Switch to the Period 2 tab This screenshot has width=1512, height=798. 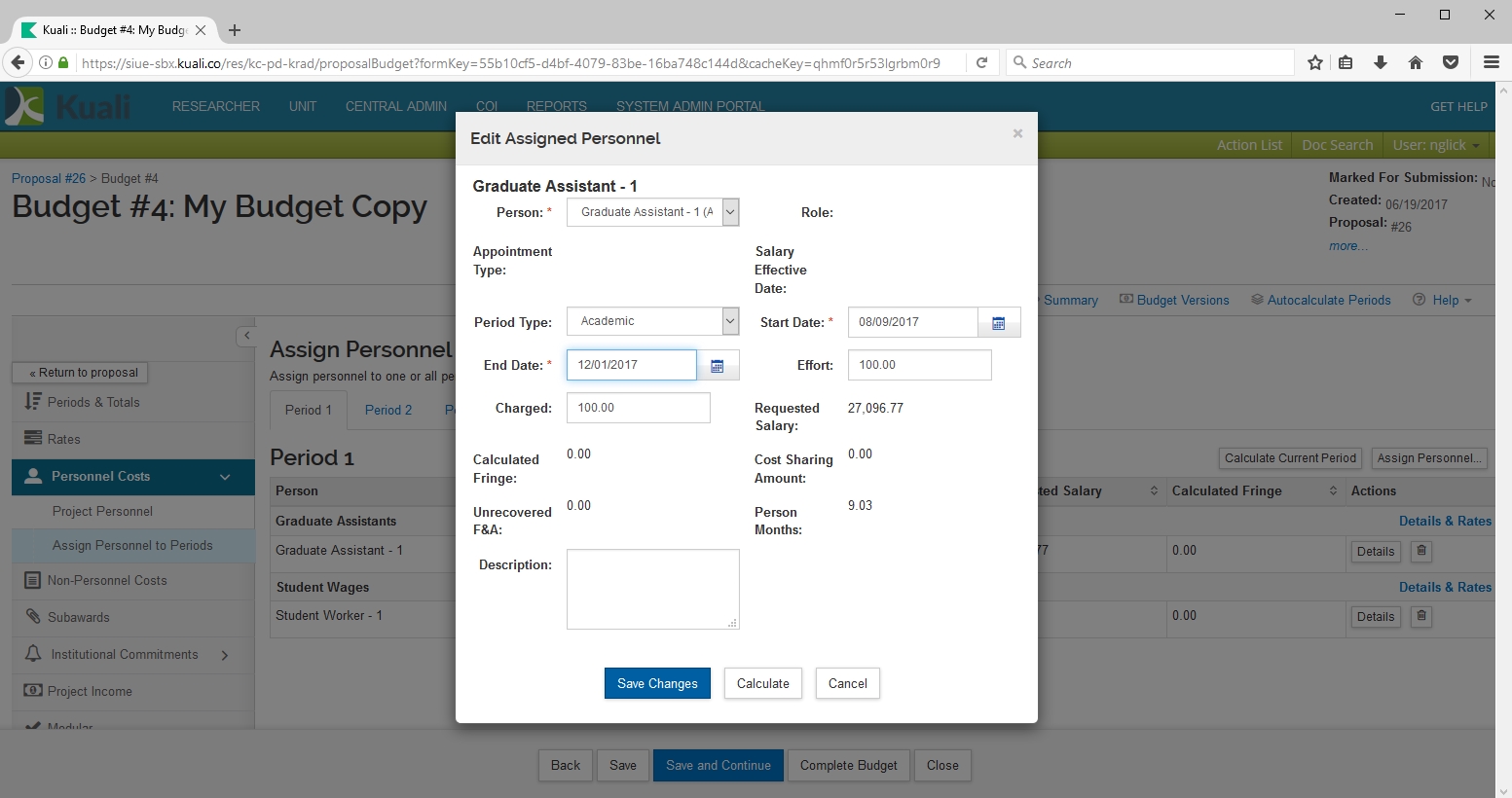pyautogui.click(x=388, y=411)
